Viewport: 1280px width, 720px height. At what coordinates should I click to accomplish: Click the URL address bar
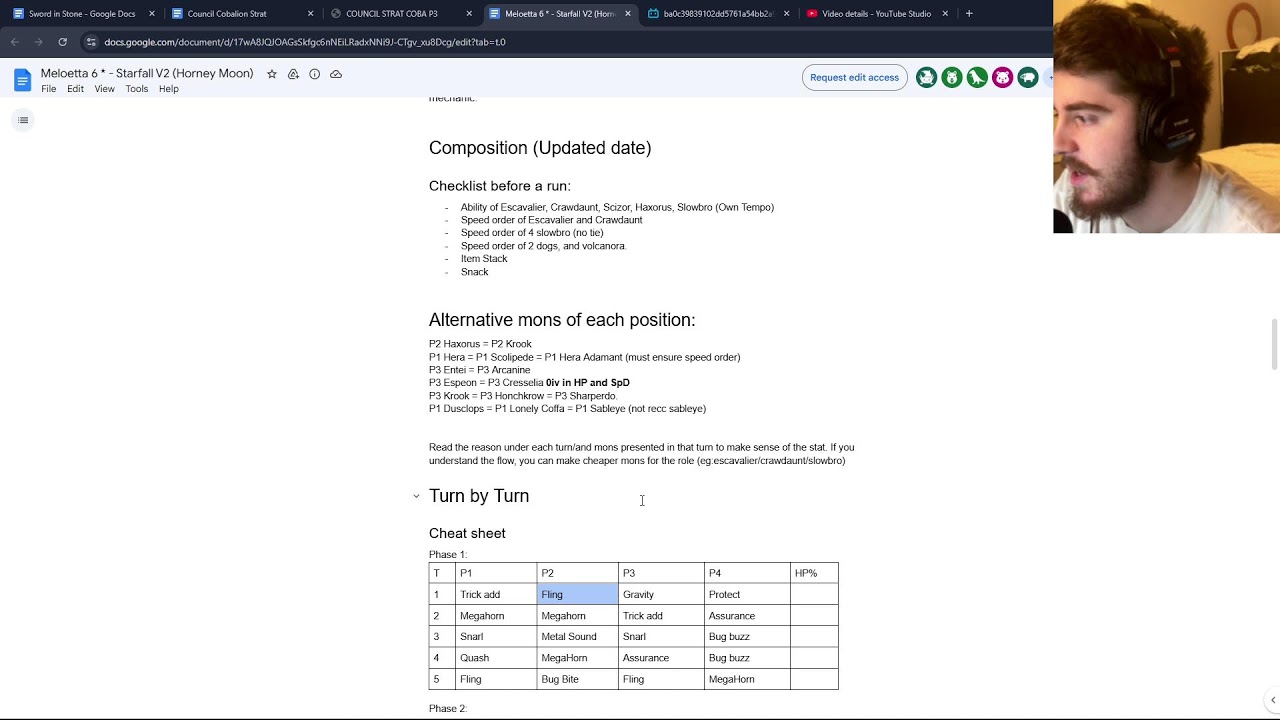560,42
